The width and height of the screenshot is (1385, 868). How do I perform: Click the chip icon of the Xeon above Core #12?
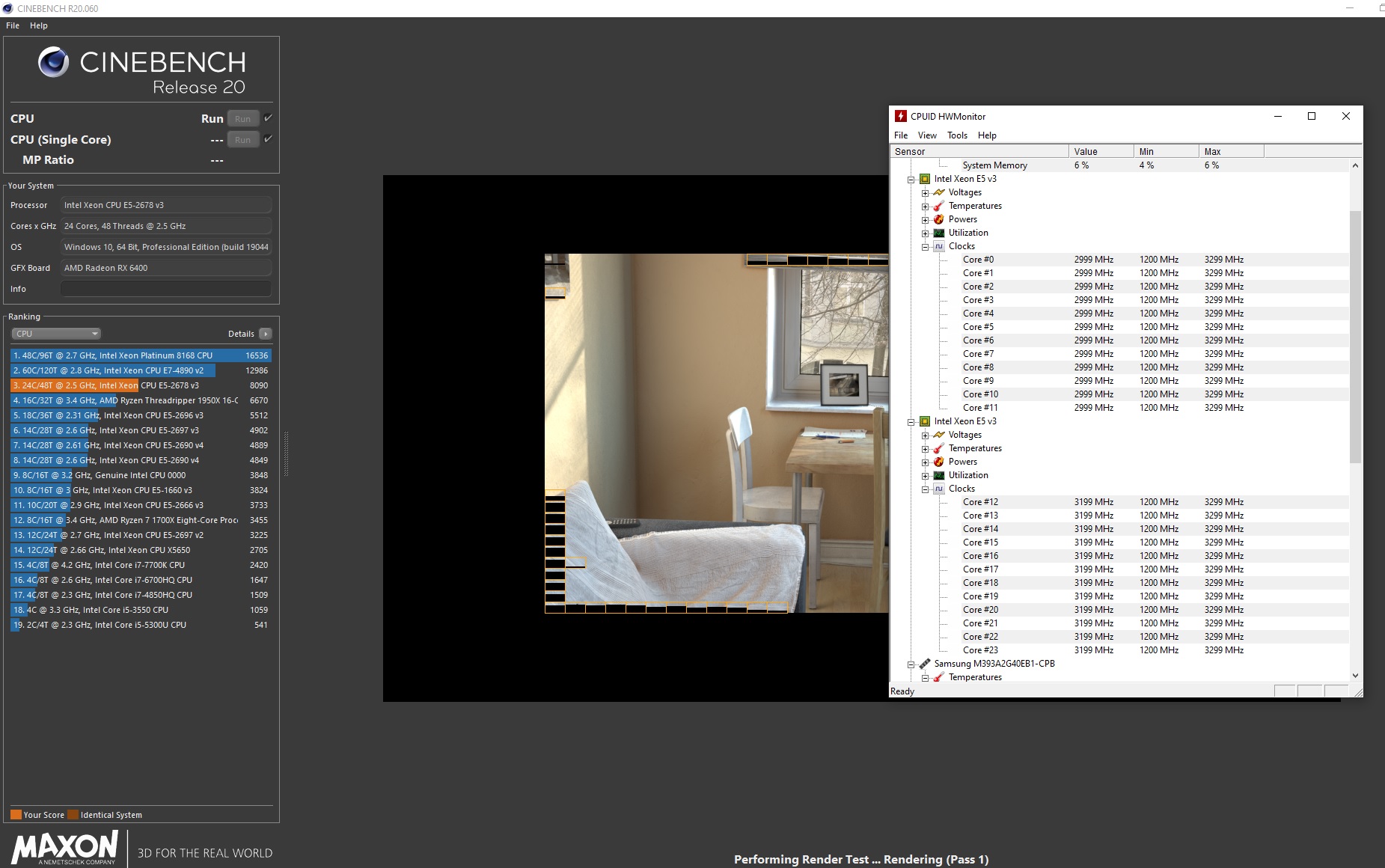(x=925, y=421)
